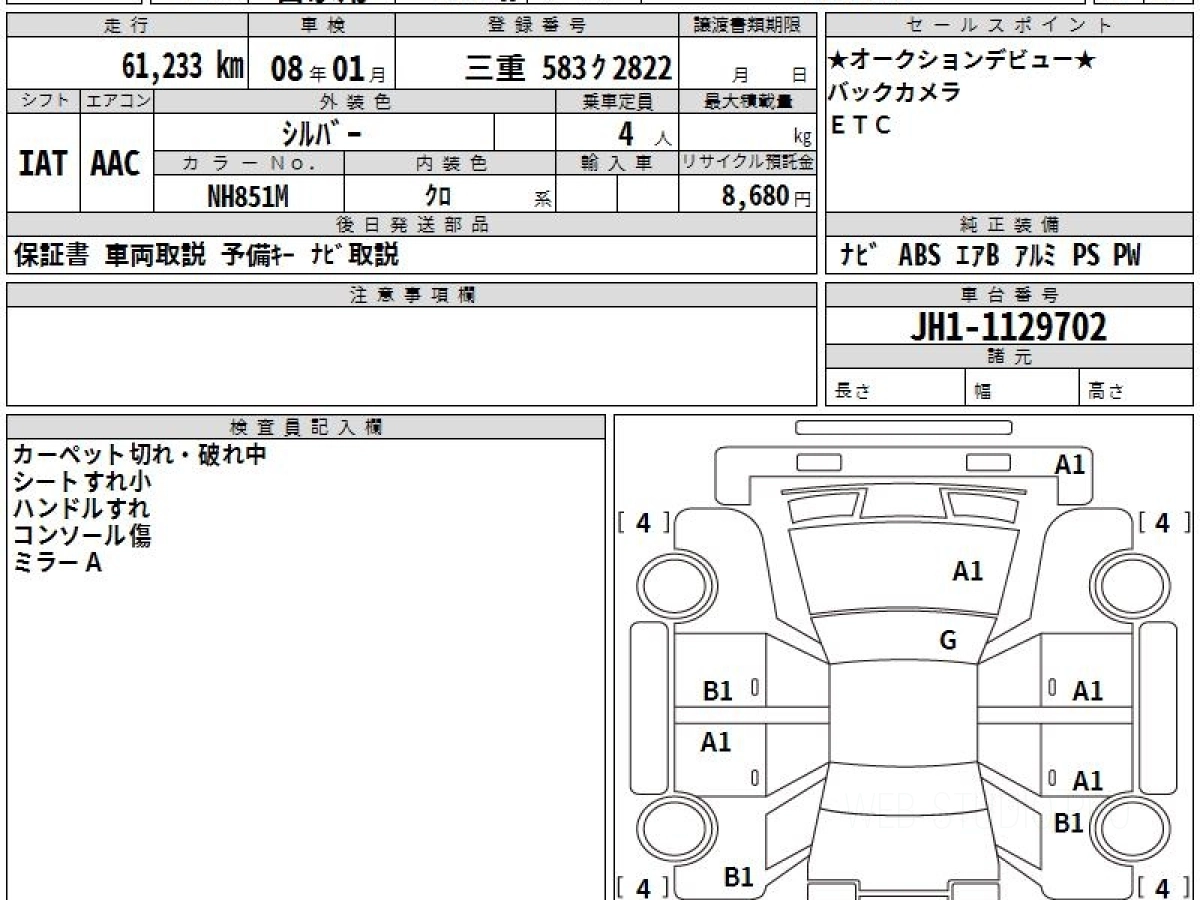Select the コンソール傷 note
The image size is (1200, 900).
coord(82,536)
